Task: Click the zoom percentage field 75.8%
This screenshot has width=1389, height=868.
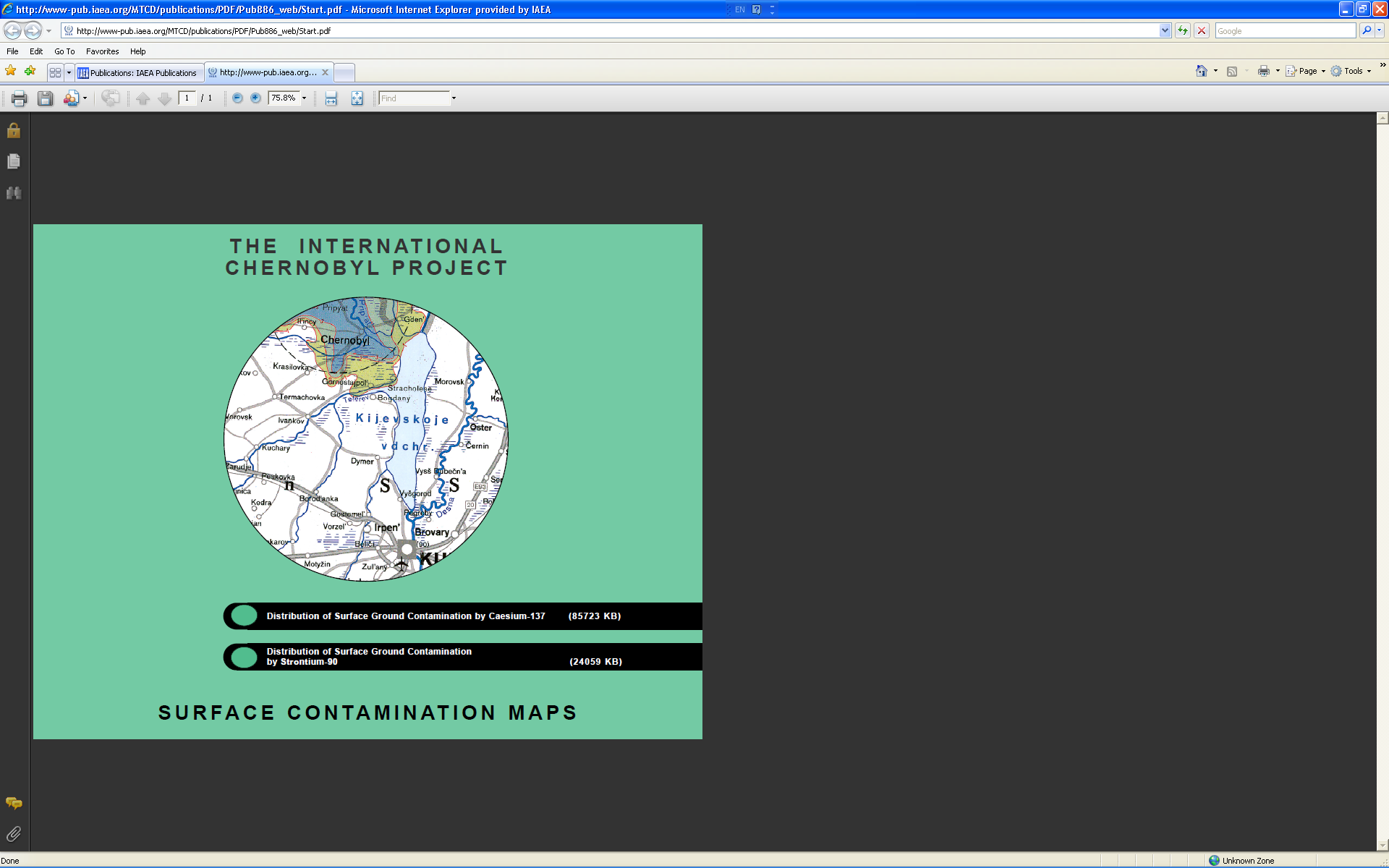Action: 284,98
